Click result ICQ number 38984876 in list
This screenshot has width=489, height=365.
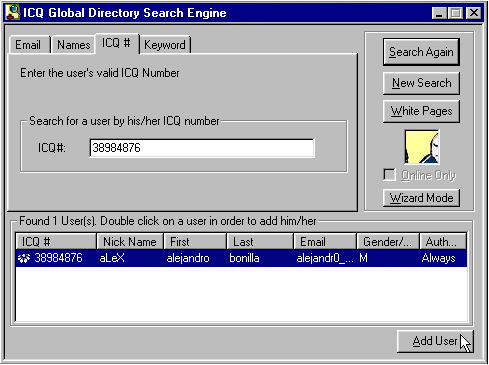[x=58, y=258]
